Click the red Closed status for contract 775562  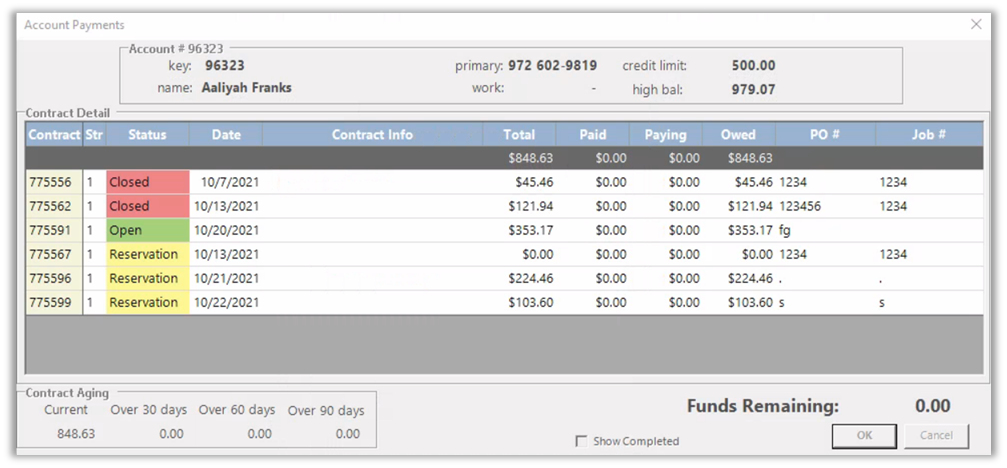(x=147, y=206)
